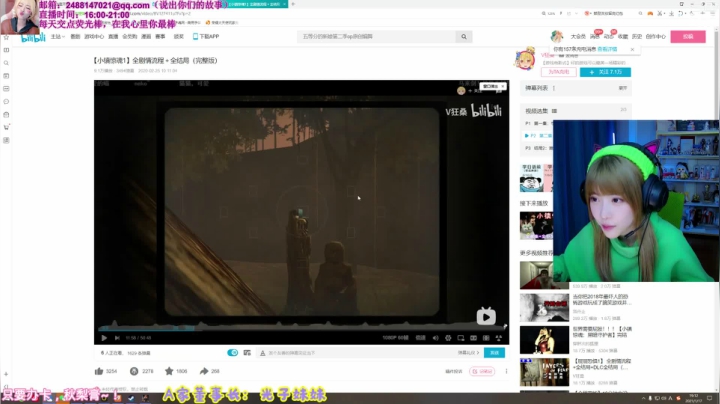The image size is (720, 404).
Task: Enter fullscreen with the player icon
Action: click(499, 338)
